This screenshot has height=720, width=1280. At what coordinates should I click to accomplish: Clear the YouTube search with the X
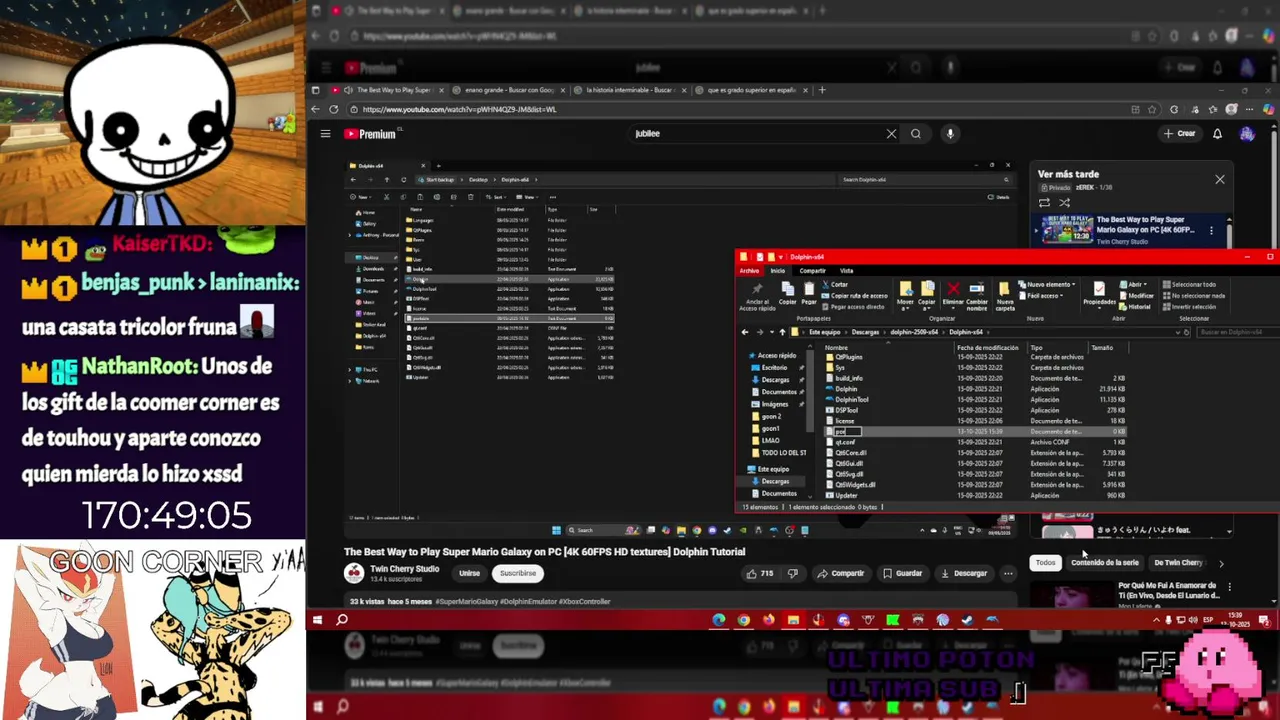click(x=891, y=134)
